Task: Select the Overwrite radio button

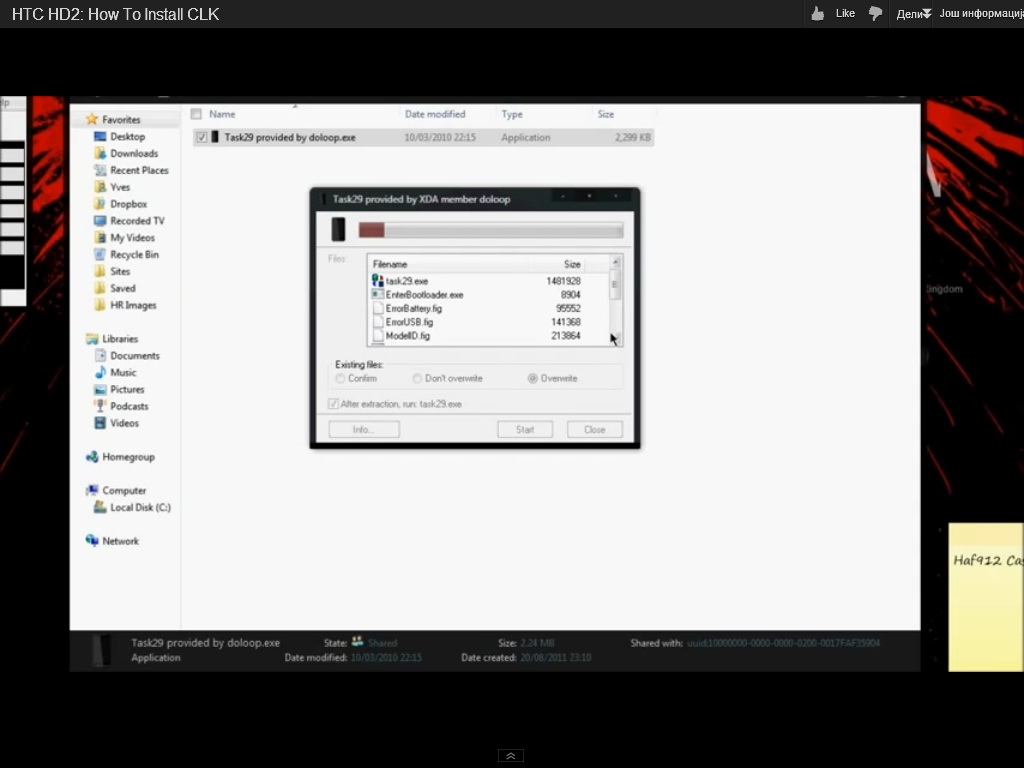Action: coord(533,379)
